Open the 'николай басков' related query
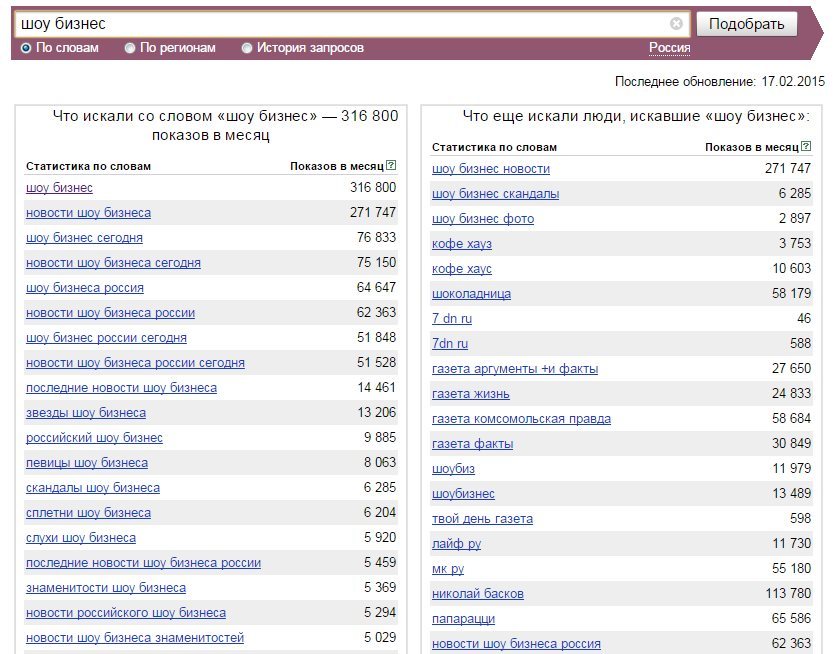 478,594
